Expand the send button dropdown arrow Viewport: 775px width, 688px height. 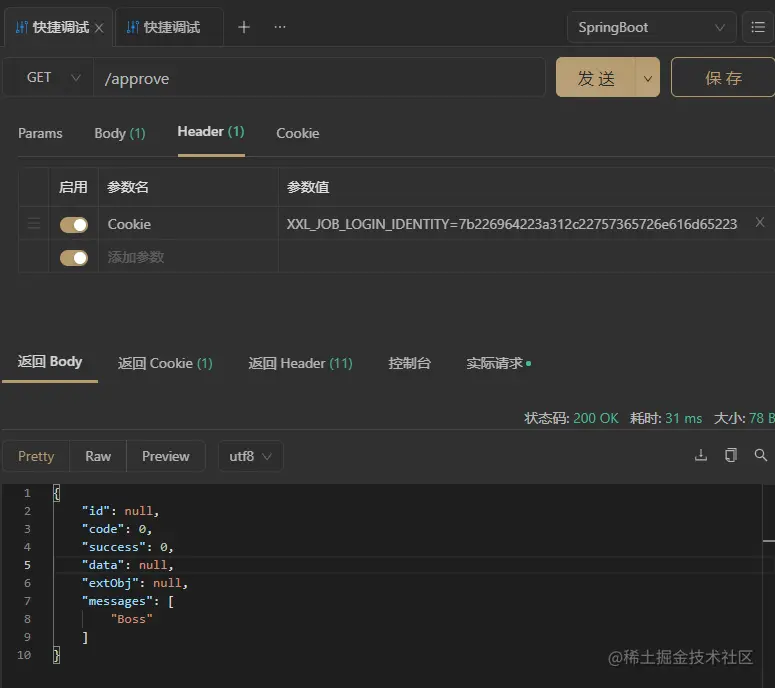[x=647, y=78]
